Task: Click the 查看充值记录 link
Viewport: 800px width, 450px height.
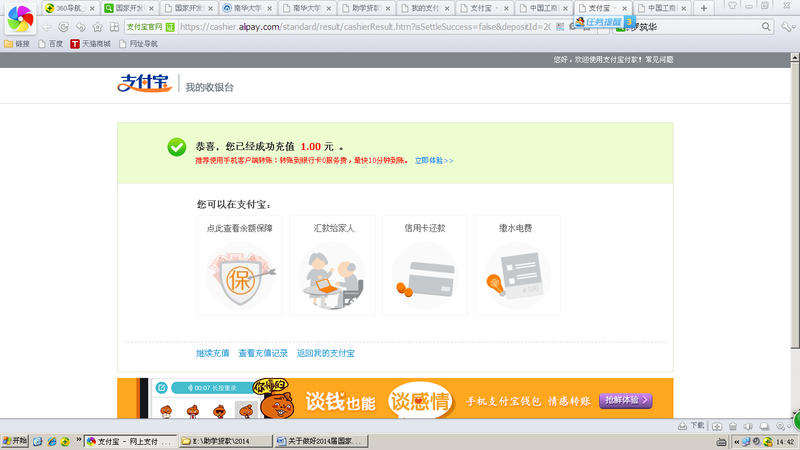Action: 263,353
